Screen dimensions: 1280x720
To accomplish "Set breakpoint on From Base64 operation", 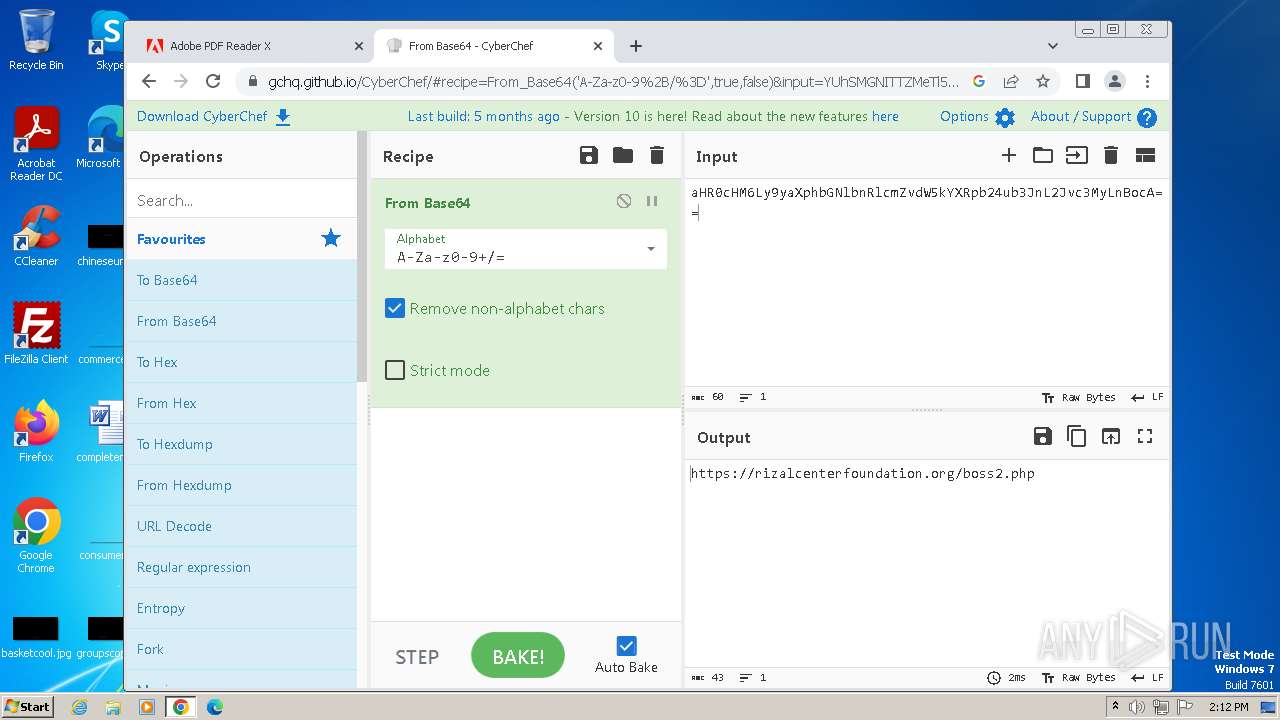I will pos(652,201).
